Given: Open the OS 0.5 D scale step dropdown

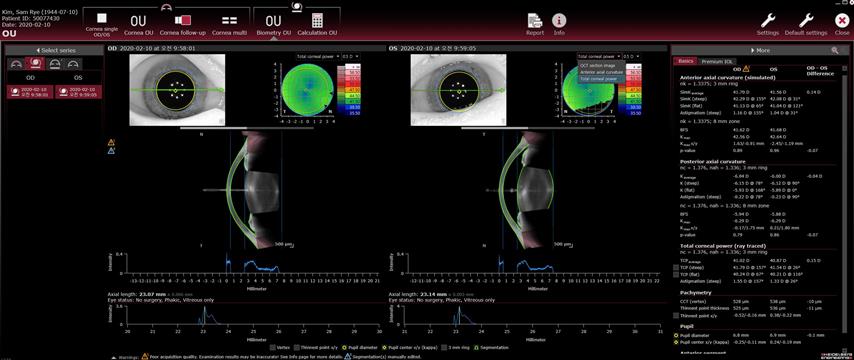Looking at the screenshot, I should click(x=631, y=56).
